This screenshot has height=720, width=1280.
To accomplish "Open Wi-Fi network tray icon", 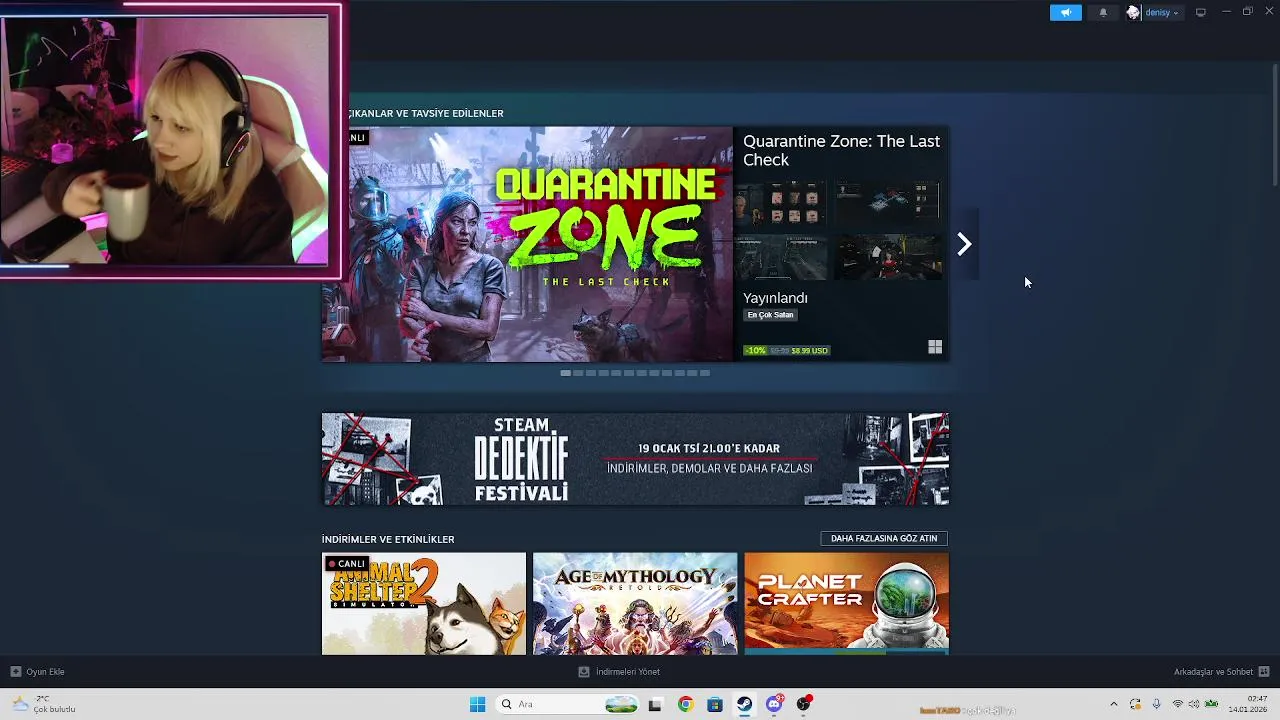I will 1178,704.
